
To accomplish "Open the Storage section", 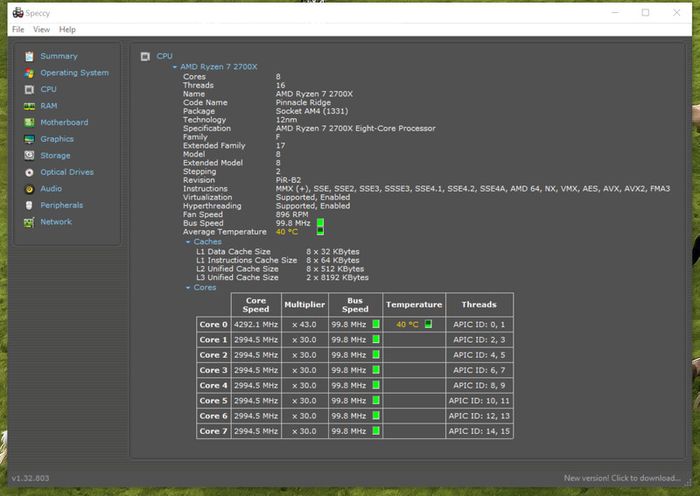I will [x=55, y=155].
